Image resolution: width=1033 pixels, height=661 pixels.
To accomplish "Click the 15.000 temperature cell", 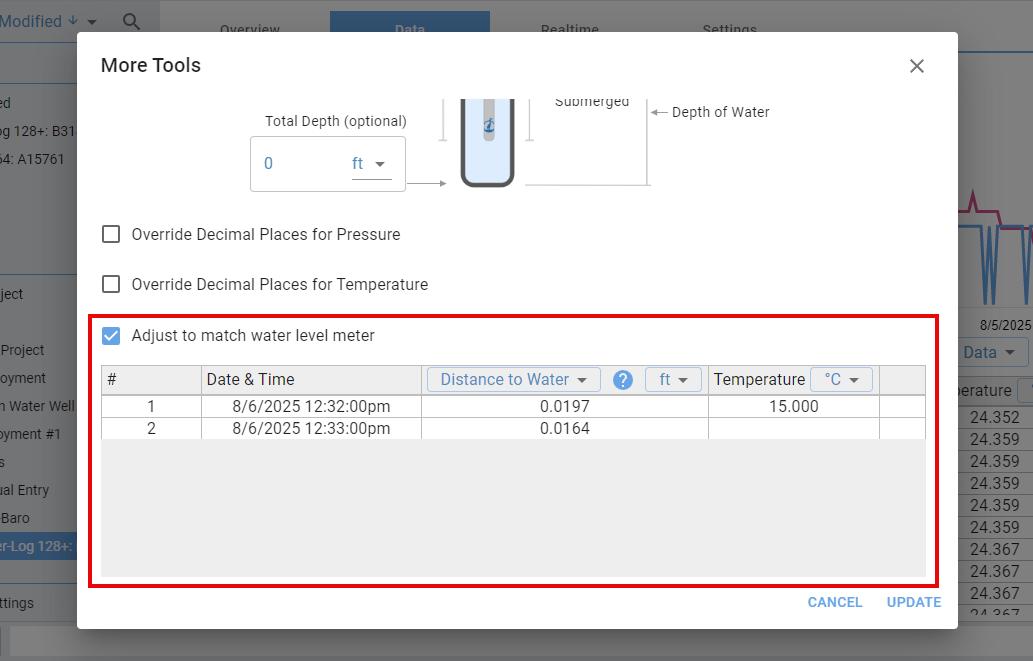I will pos(793,407).
